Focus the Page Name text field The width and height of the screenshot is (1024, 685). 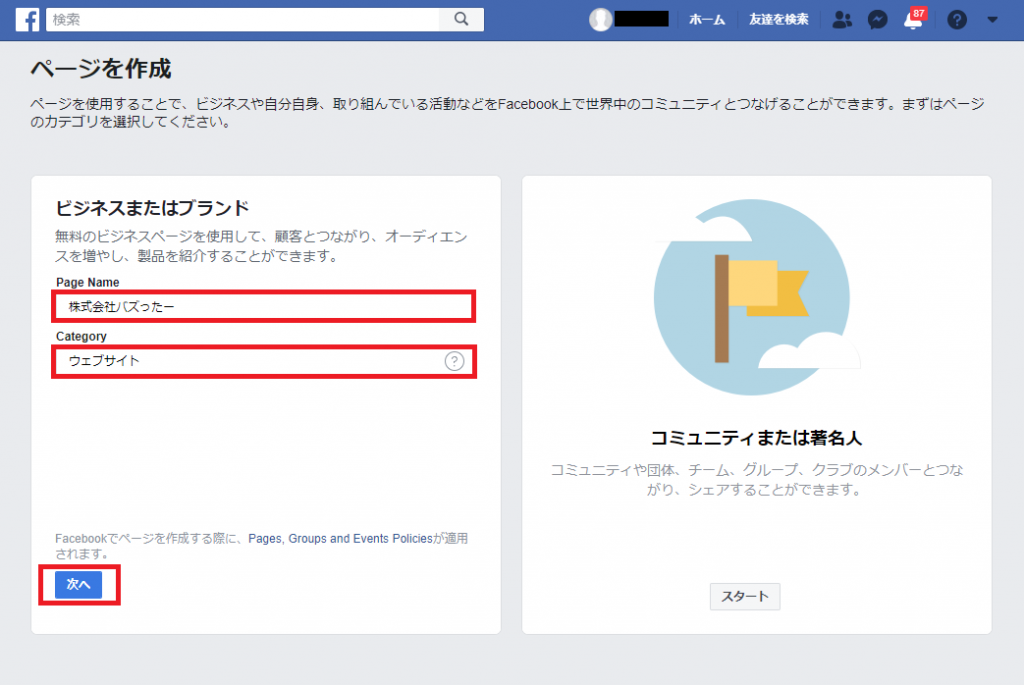[x=263, y=306]
